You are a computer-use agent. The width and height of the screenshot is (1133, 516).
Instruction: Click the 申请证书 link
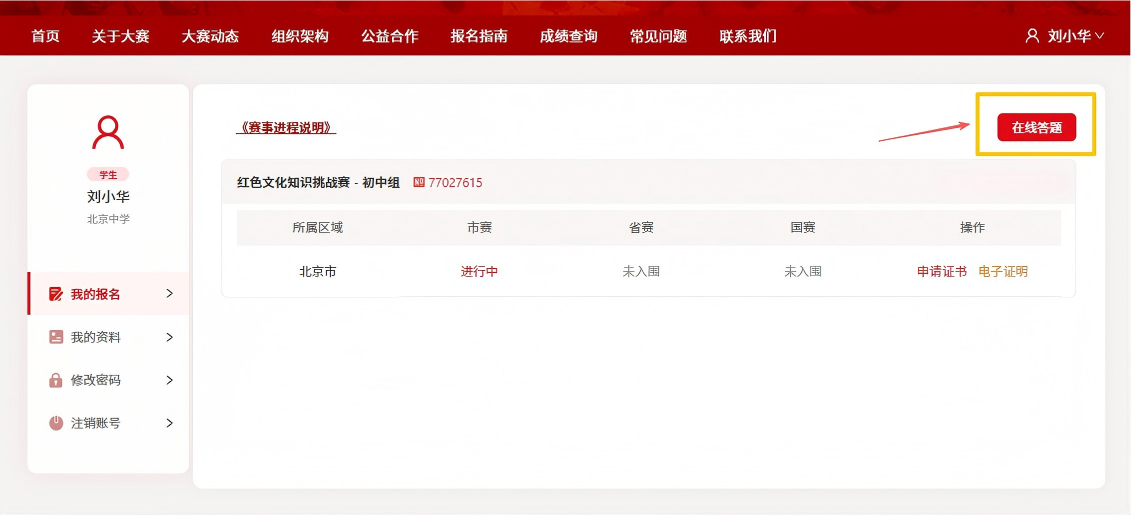coord(942,272)
